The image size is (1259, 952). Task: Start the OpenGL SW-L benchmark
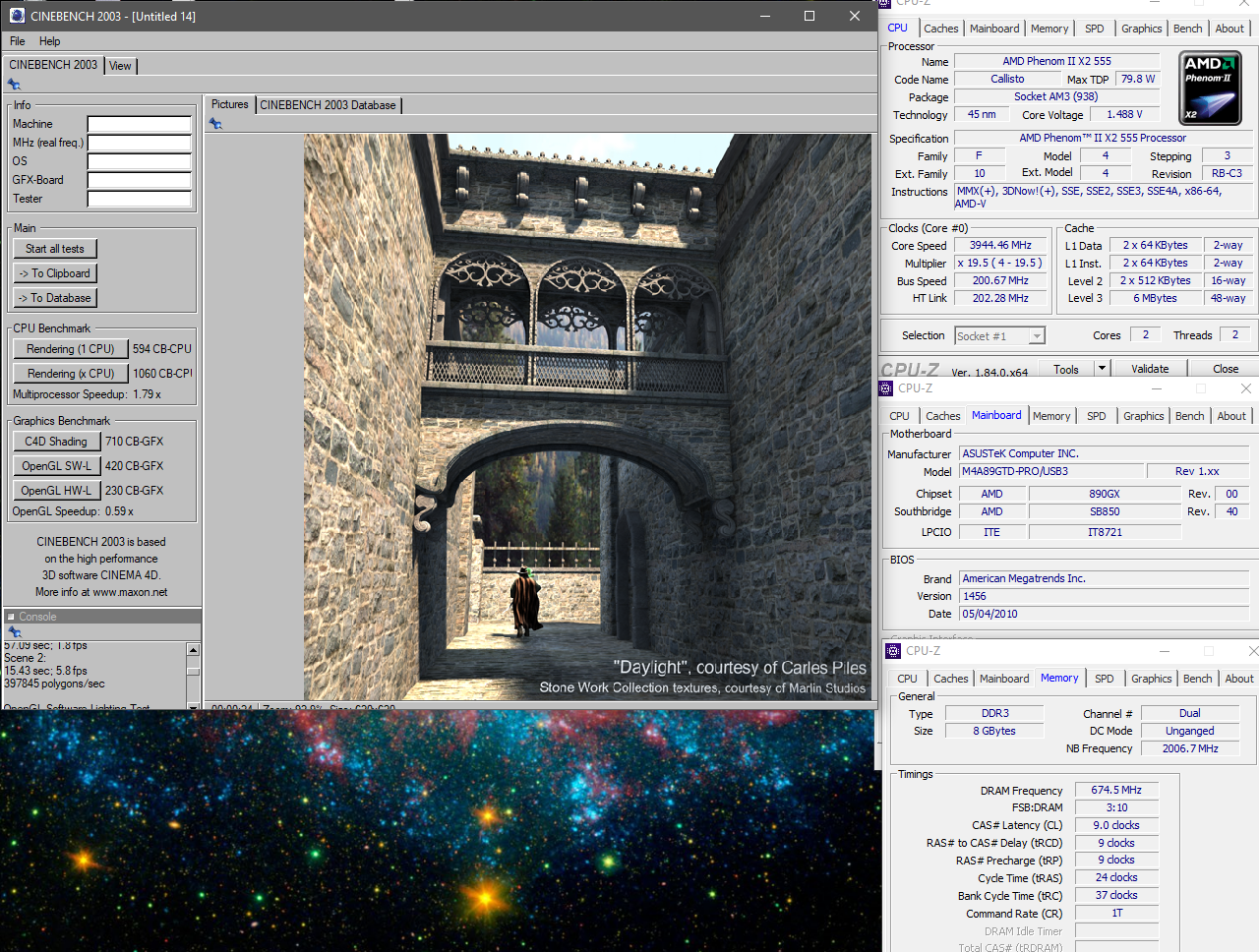(x=56, y=466)
